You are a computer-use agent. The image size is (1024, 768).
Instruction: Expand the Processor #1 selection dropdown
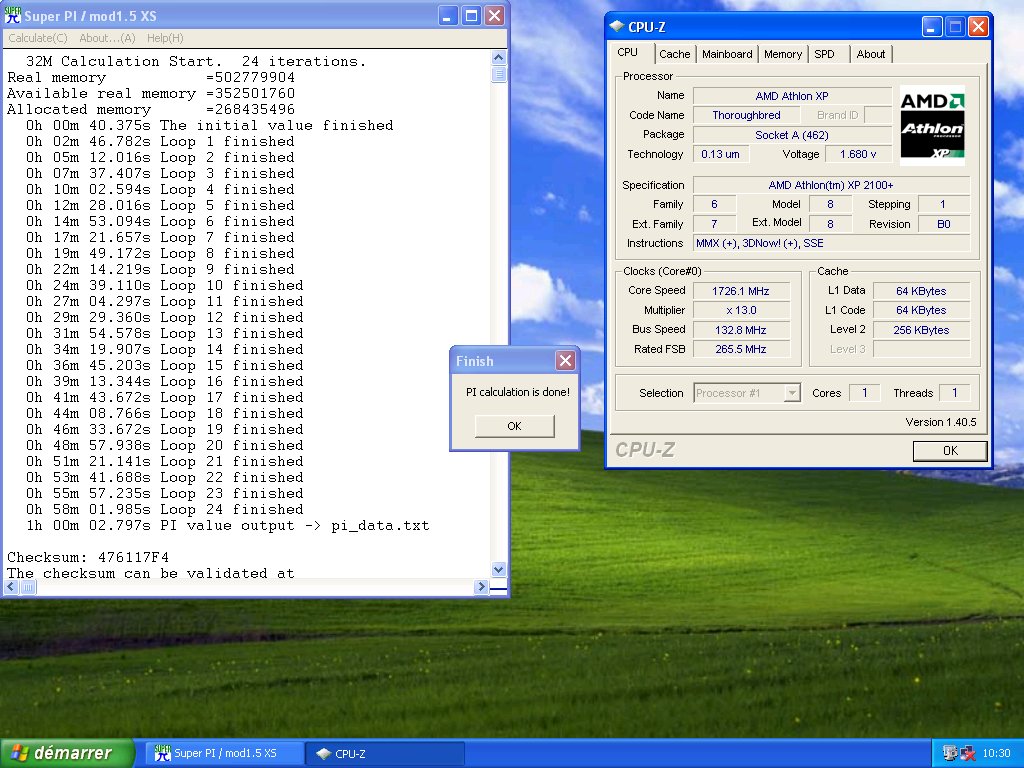[792, 393]
